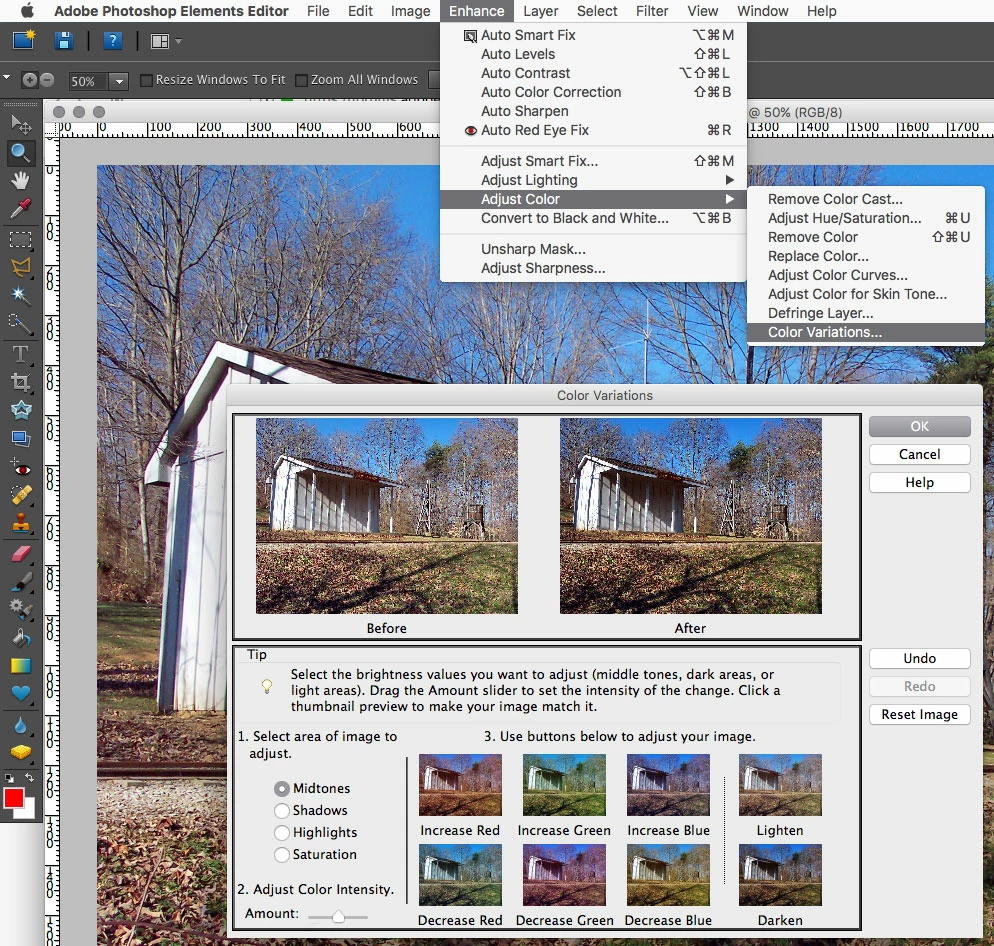Viewport: 994px width, 946px height.
Task: Click the new document toolbar icon
Action: [x=24, y=41]
